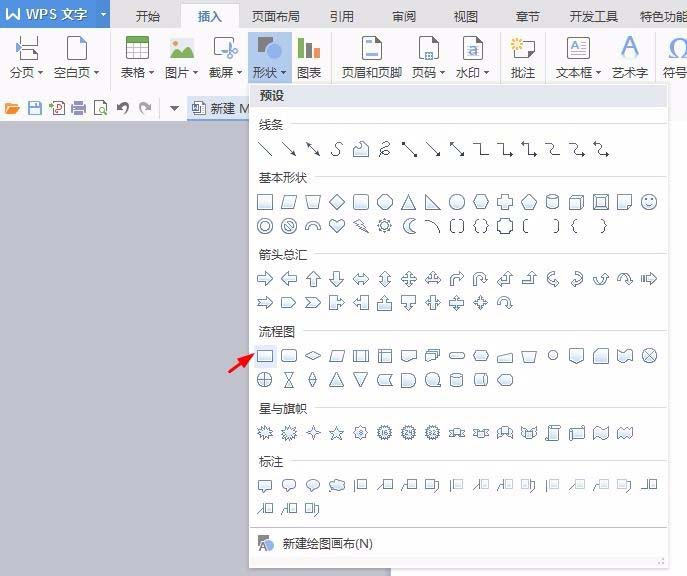Select the straight line shape
This screenshot has height=576, width=687.
click(265, 149)
